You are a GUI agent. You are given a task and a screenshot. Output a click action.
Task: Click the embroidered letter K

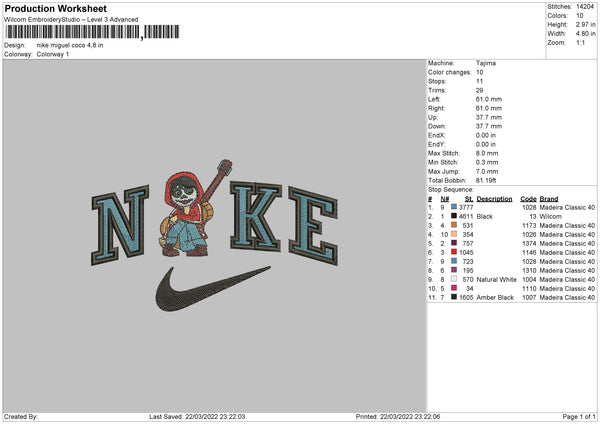(x=256, y=216)
